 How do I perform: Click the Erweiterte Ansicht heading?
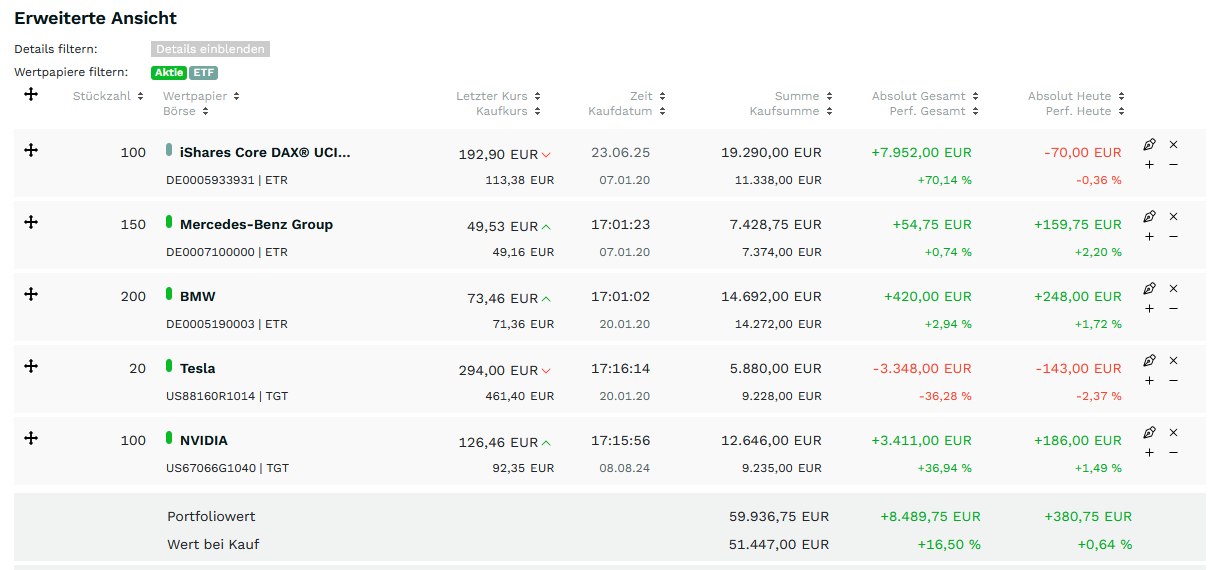pyautogui.click(x=95, y=18)
